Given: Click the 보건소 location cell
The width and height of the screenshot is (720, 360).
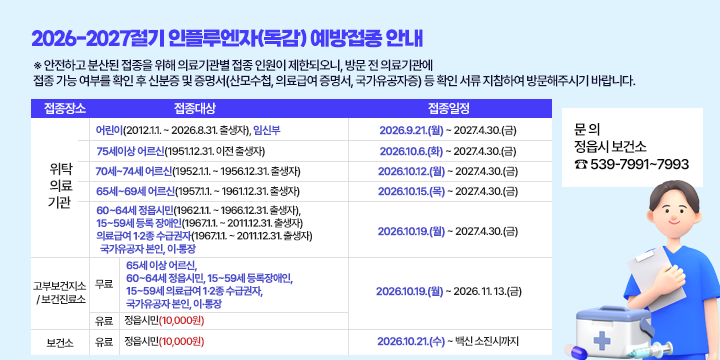Looking at the screenshot, I should pyautogui.click(x=60, y=343).
